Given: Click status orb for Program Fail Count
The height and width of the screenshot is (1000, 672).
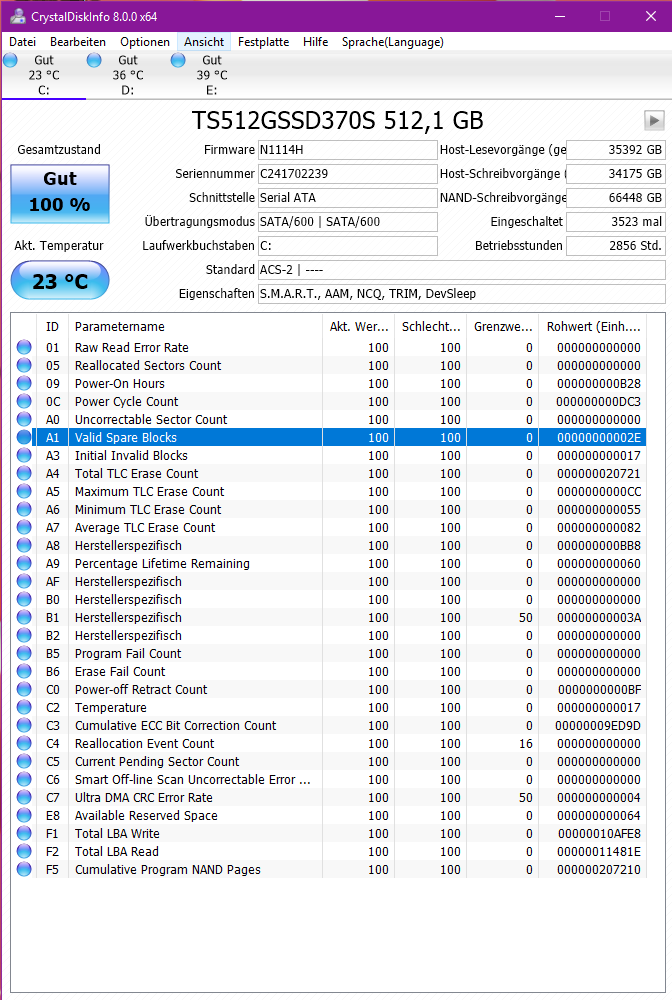Looking at the screenshot, I should 24,653.
